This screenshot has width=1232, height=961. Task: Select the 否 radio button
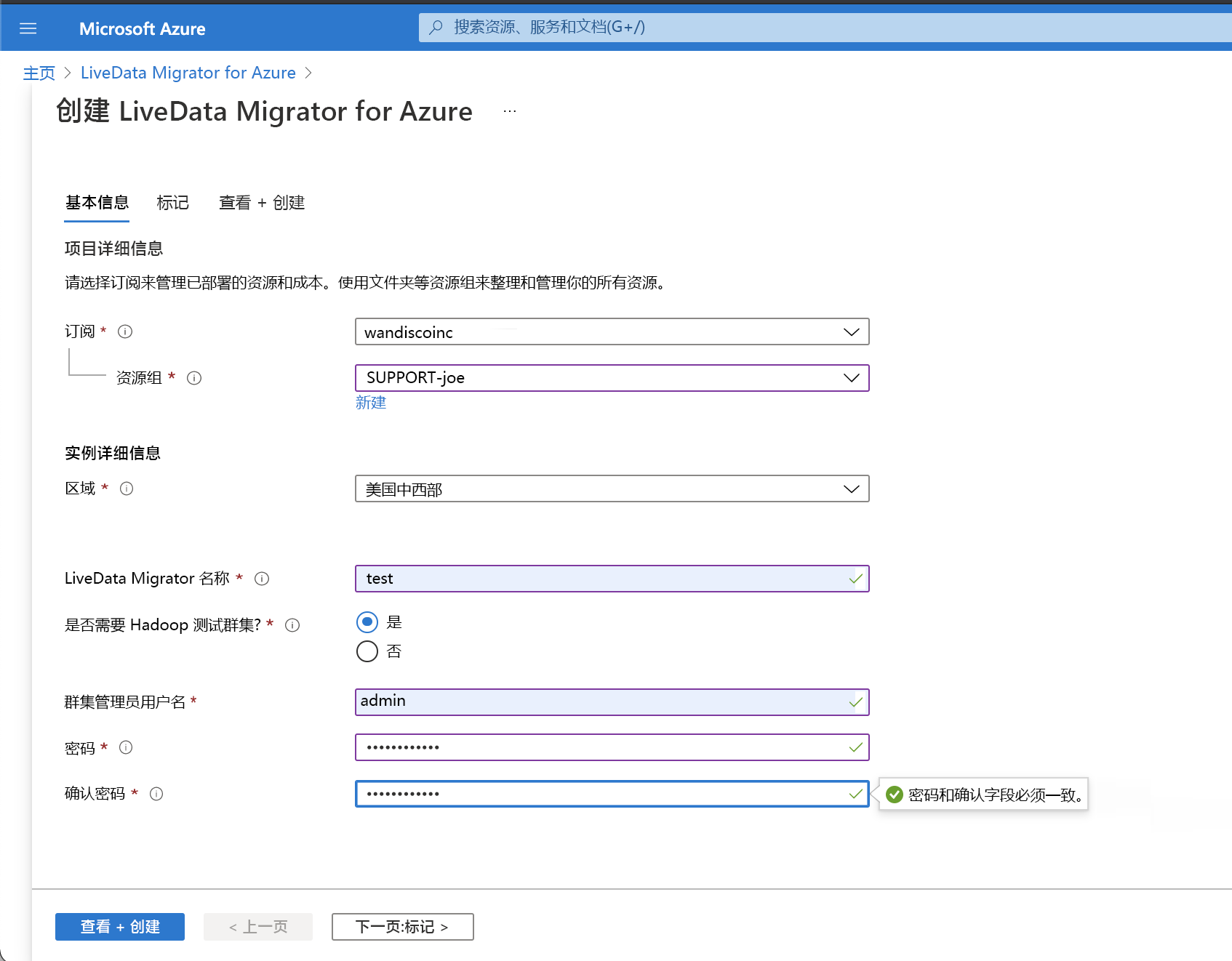click(367, 651)
